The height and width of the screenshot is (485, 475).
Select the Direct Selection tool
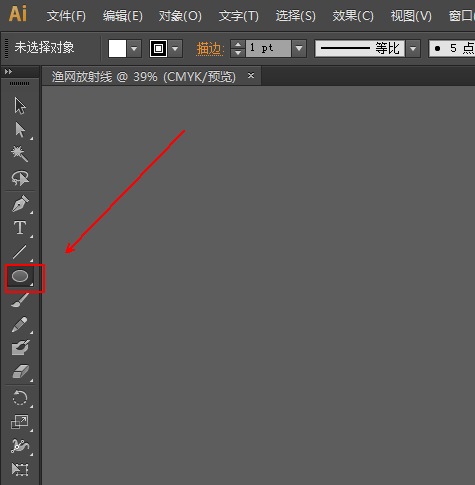point(20,130)
